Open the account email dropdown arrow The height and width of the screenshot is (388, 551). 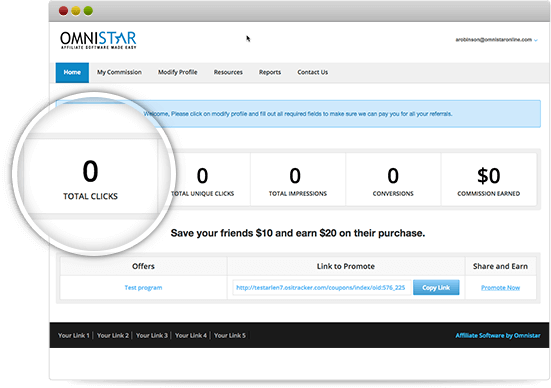tap(536, 40)
